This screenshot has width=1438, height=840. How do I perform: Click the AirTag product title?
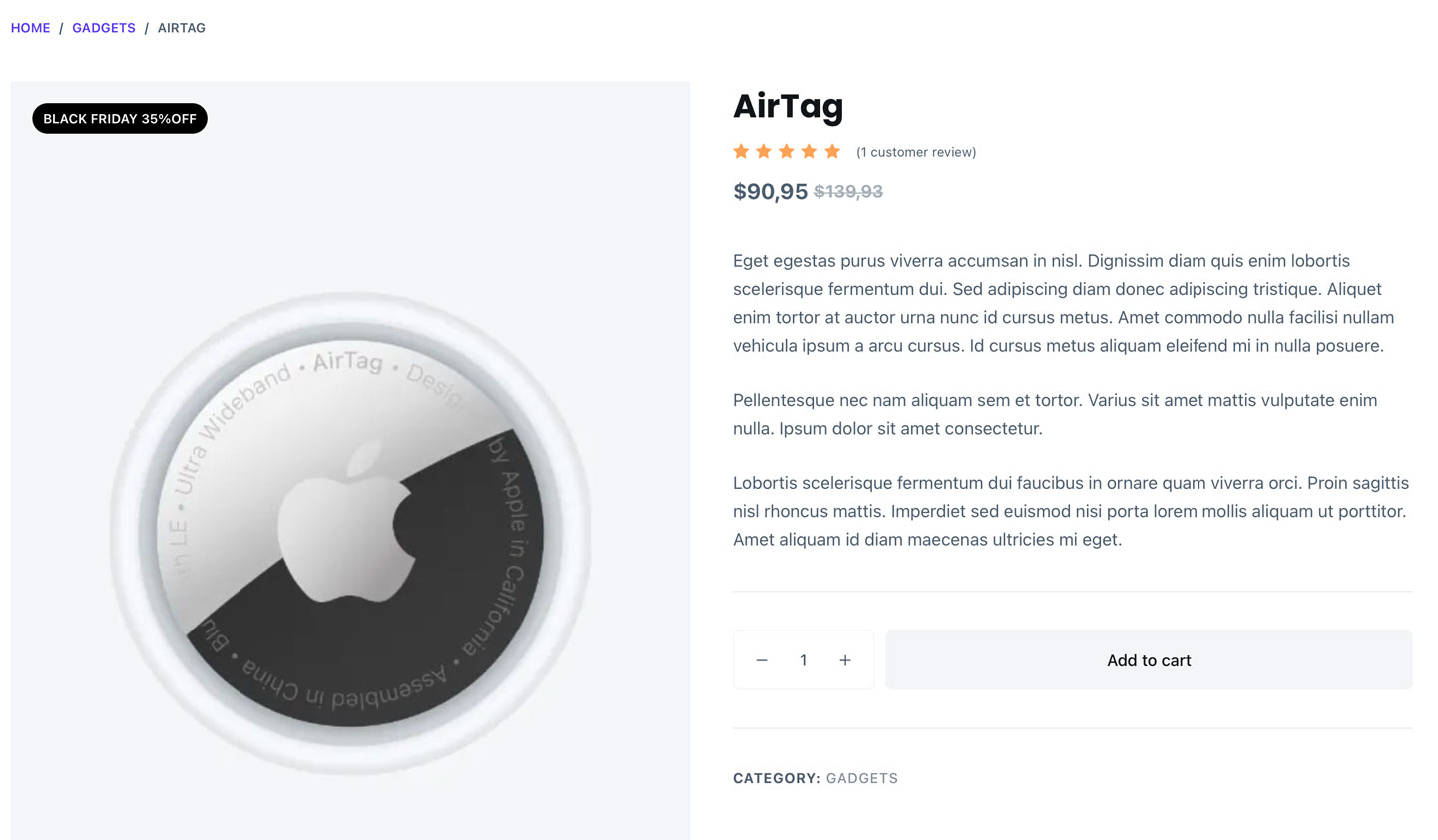tap(788, 106)
